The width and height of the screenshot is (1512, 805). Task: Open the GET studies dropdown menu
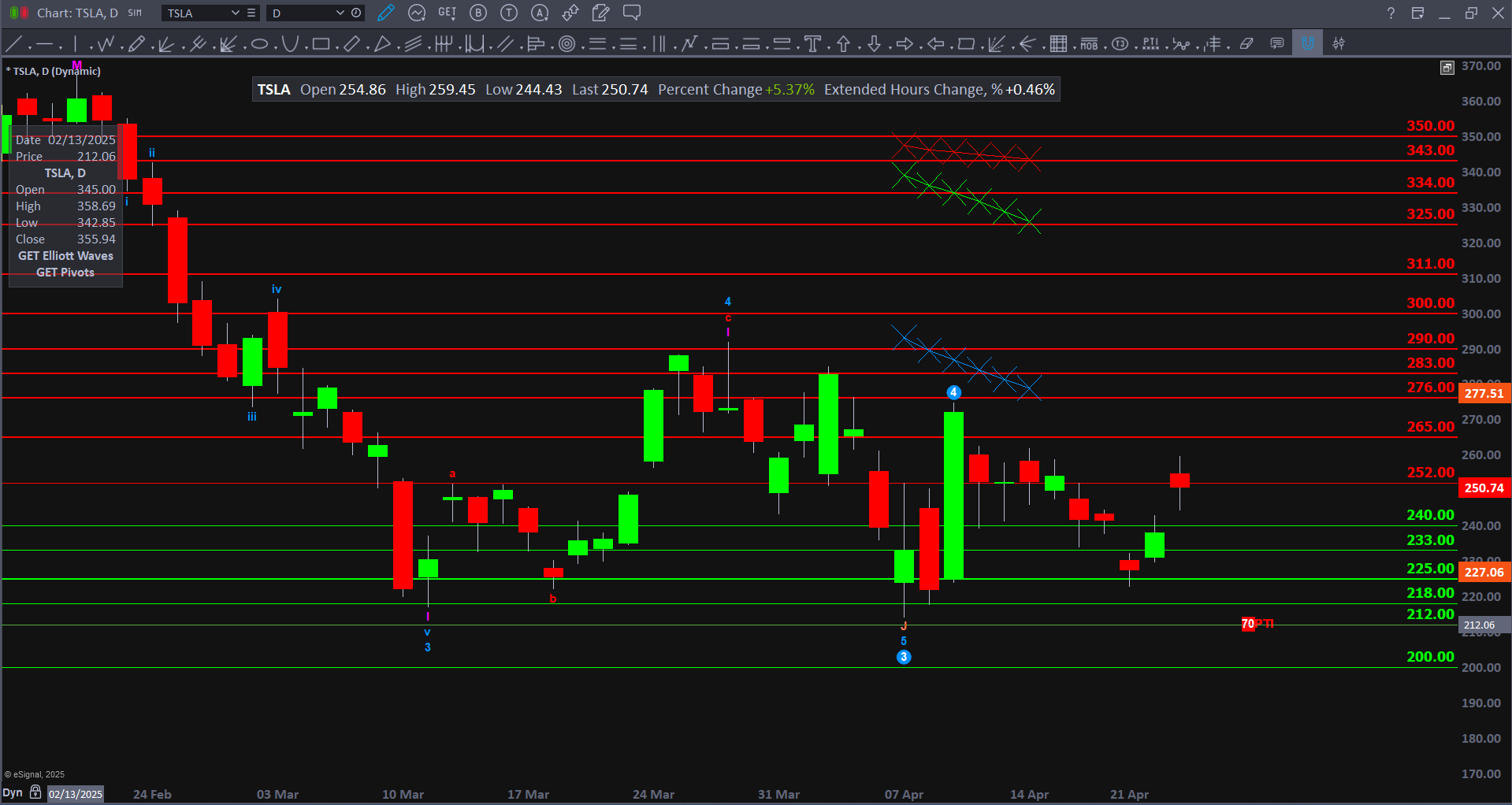(x=448, y=13)
